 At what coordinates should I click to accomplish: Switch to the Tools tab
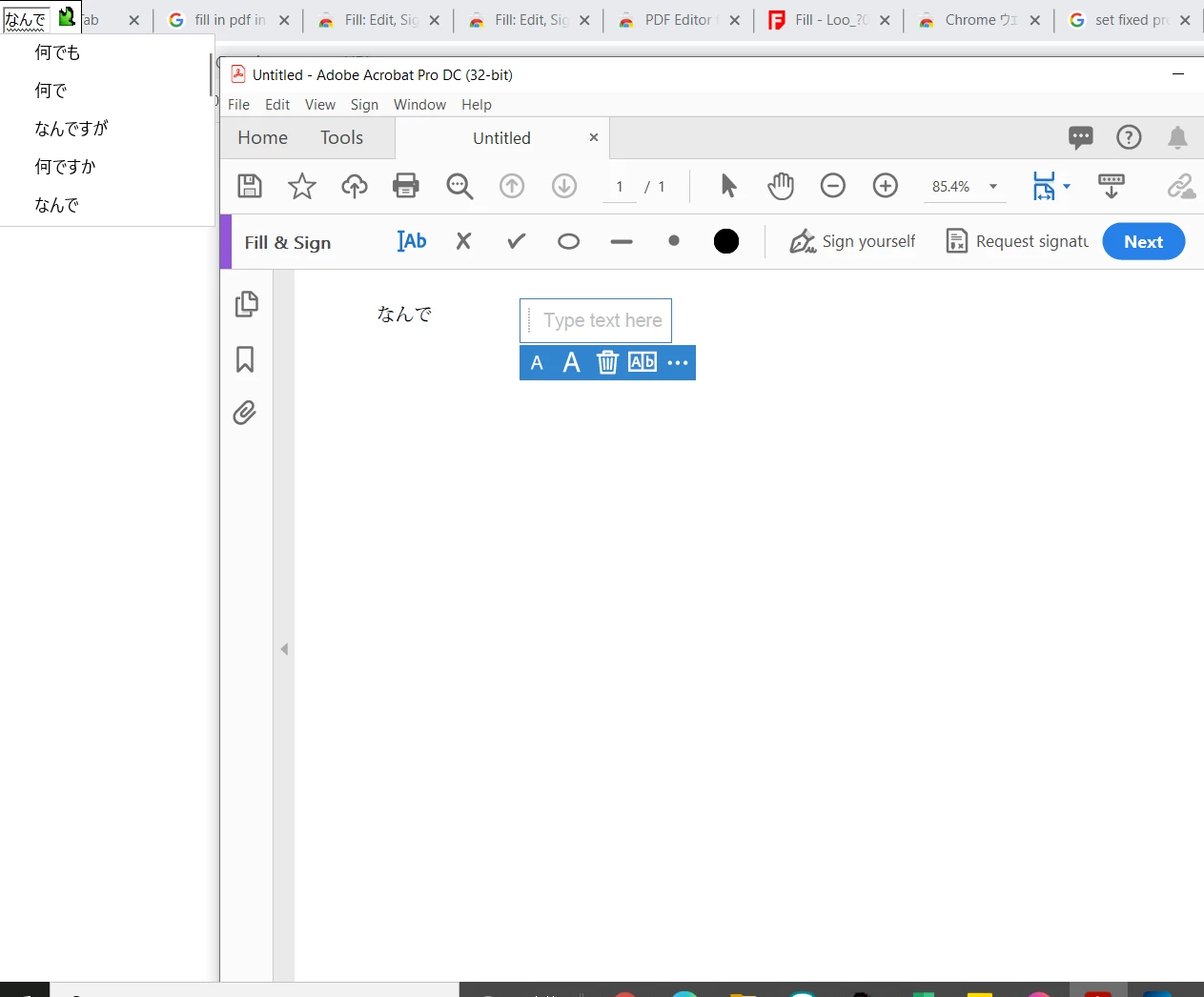pyautogui.click(x=341, y=138)
